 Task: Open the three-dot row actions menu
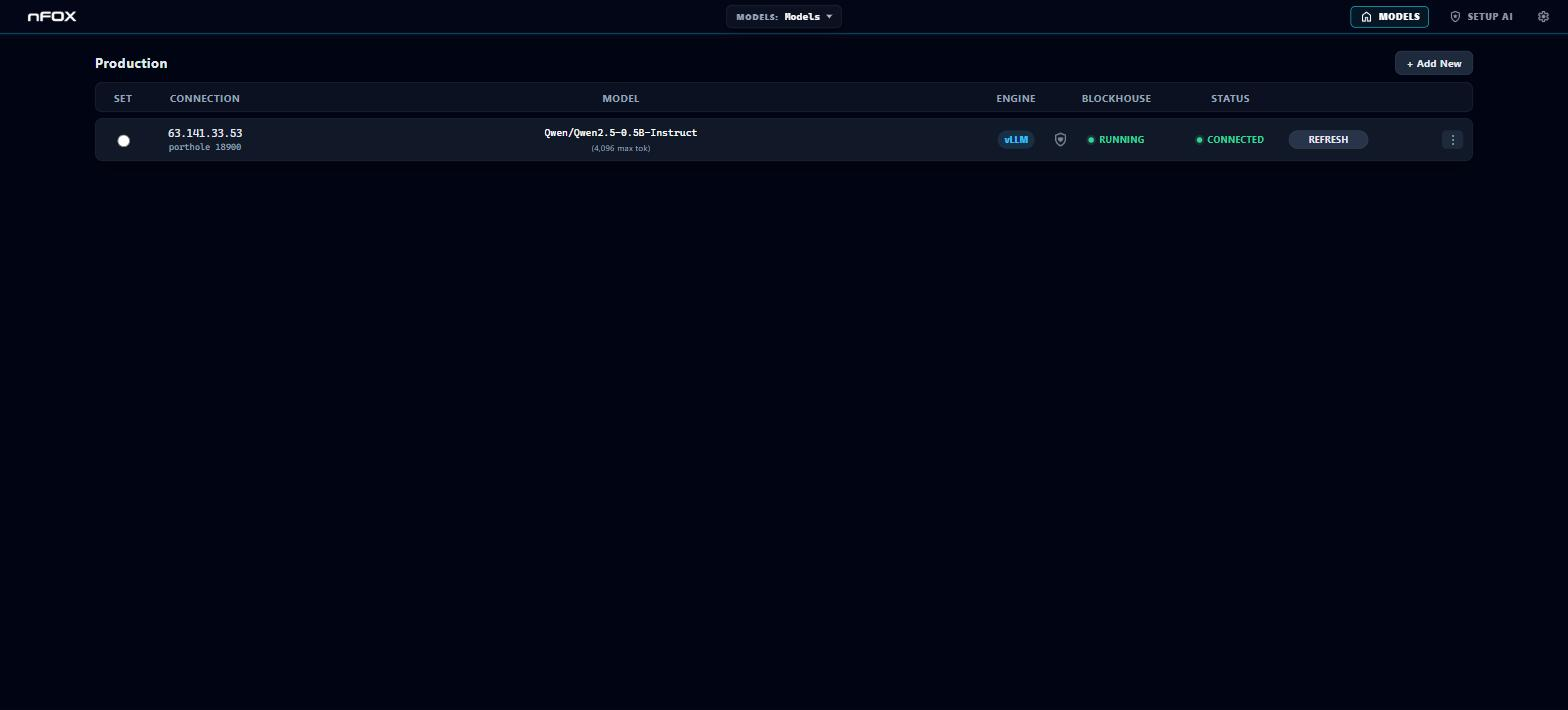[1453, 140]
